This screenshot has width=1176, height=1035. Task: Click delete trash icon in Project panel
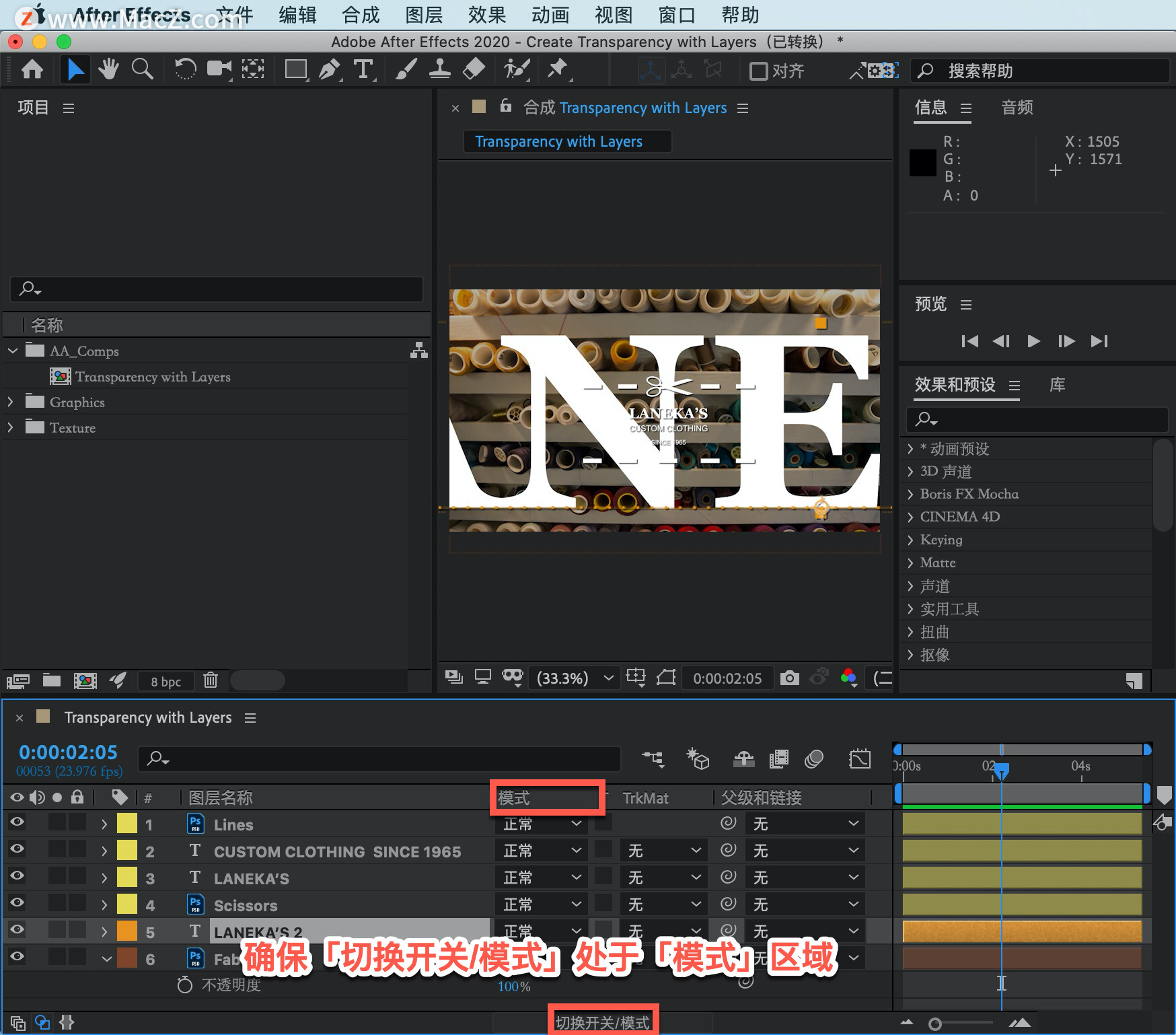pos(211,680)
